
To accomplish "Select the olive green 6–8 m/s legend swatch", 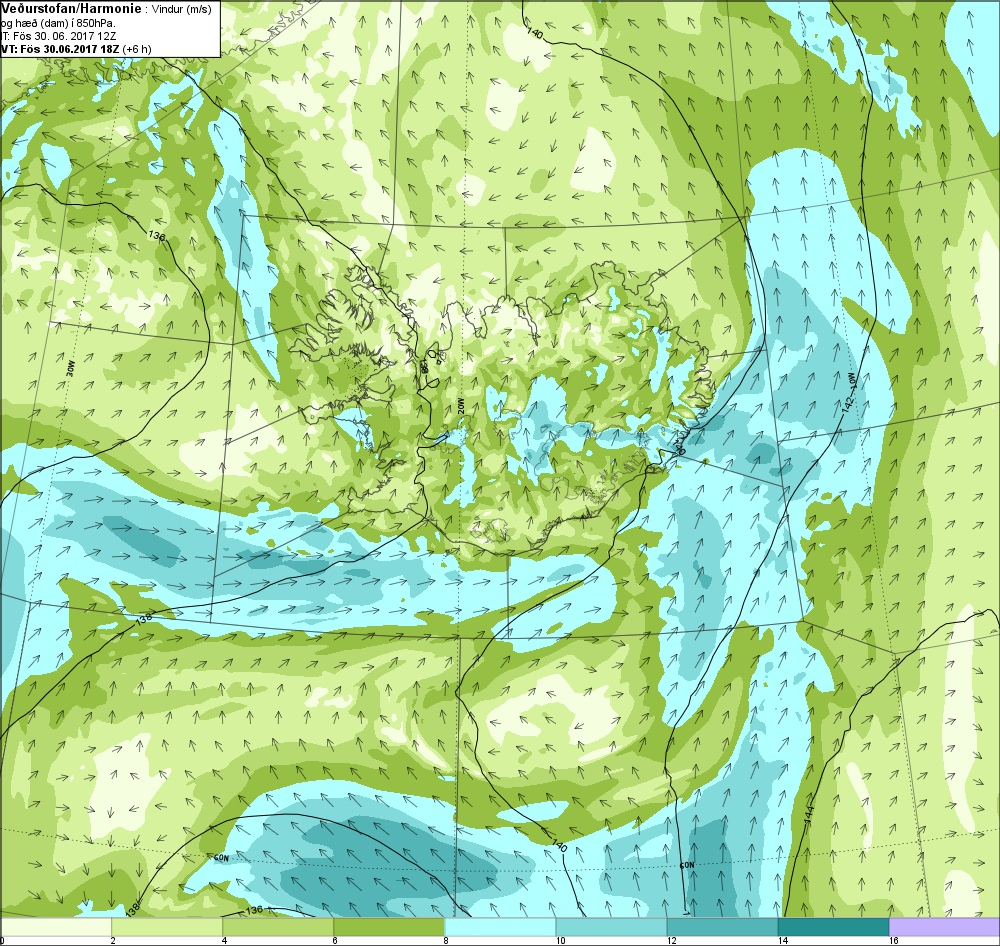I will pos(388,926).
